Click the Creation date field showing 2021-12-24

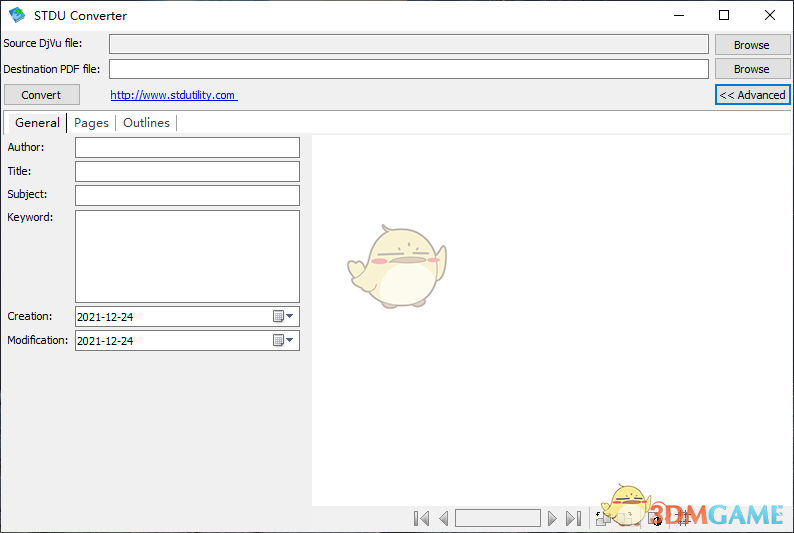coord(187,316)
